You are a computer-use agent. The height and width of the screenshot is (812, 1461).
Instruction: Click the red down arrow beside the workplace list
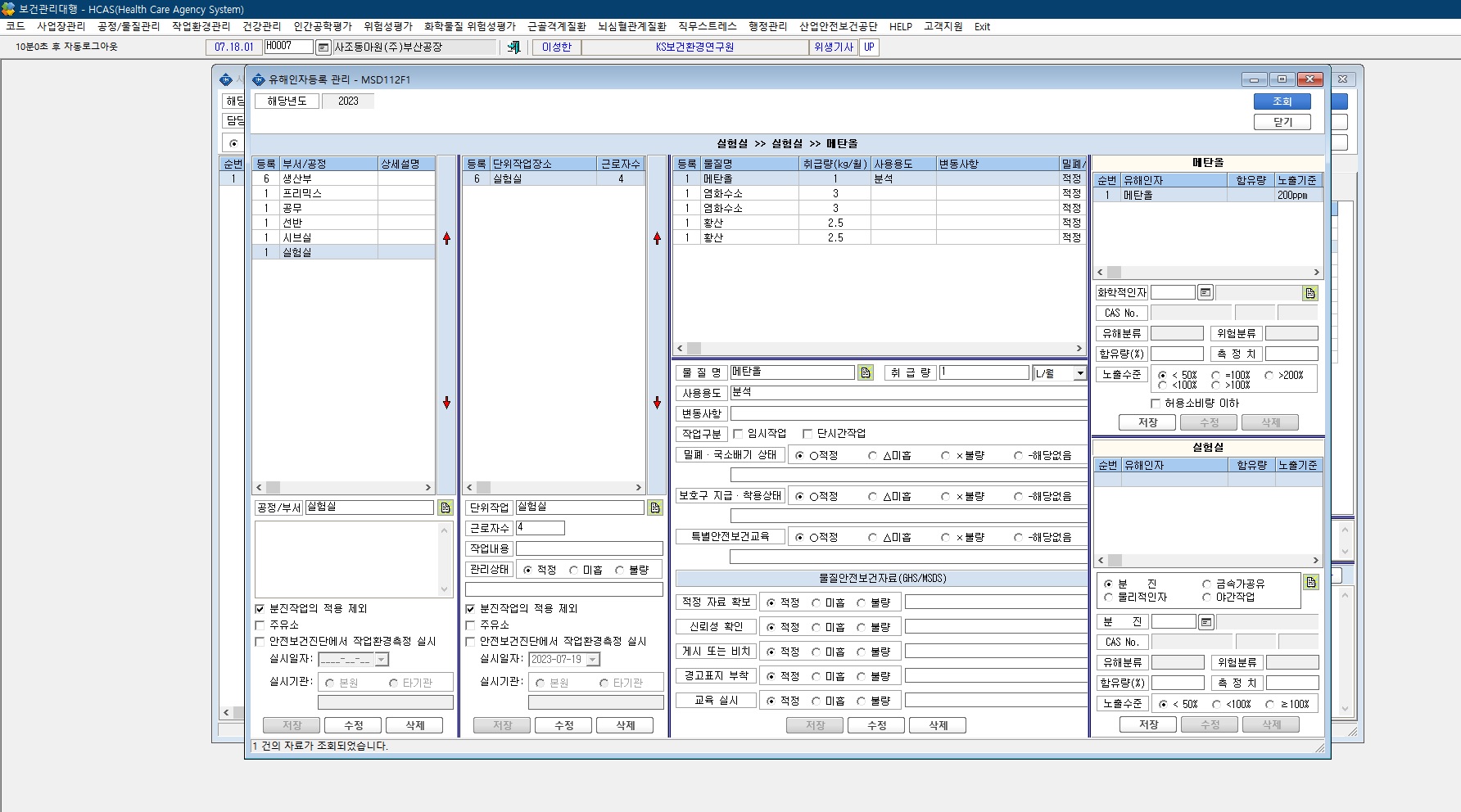[657, 402]
